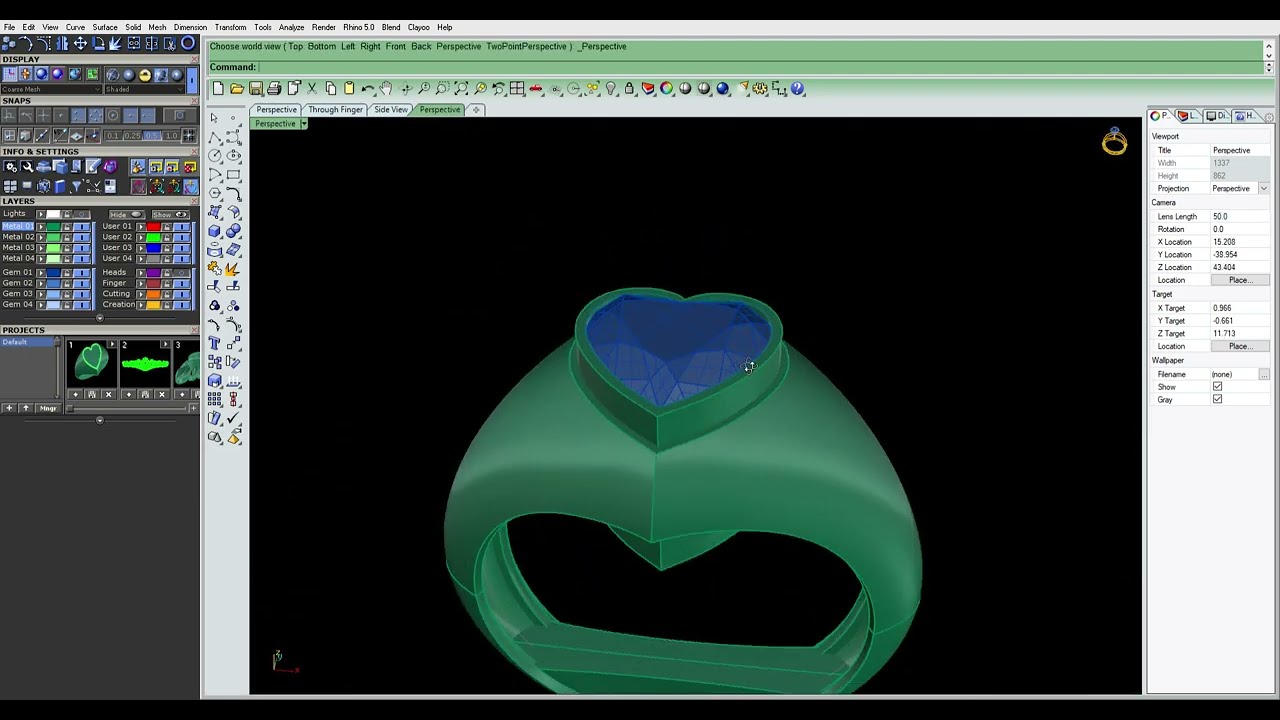Click the filter funnel icon
This screenshot has height=720, width=1280.
click(x=76, y=187)
